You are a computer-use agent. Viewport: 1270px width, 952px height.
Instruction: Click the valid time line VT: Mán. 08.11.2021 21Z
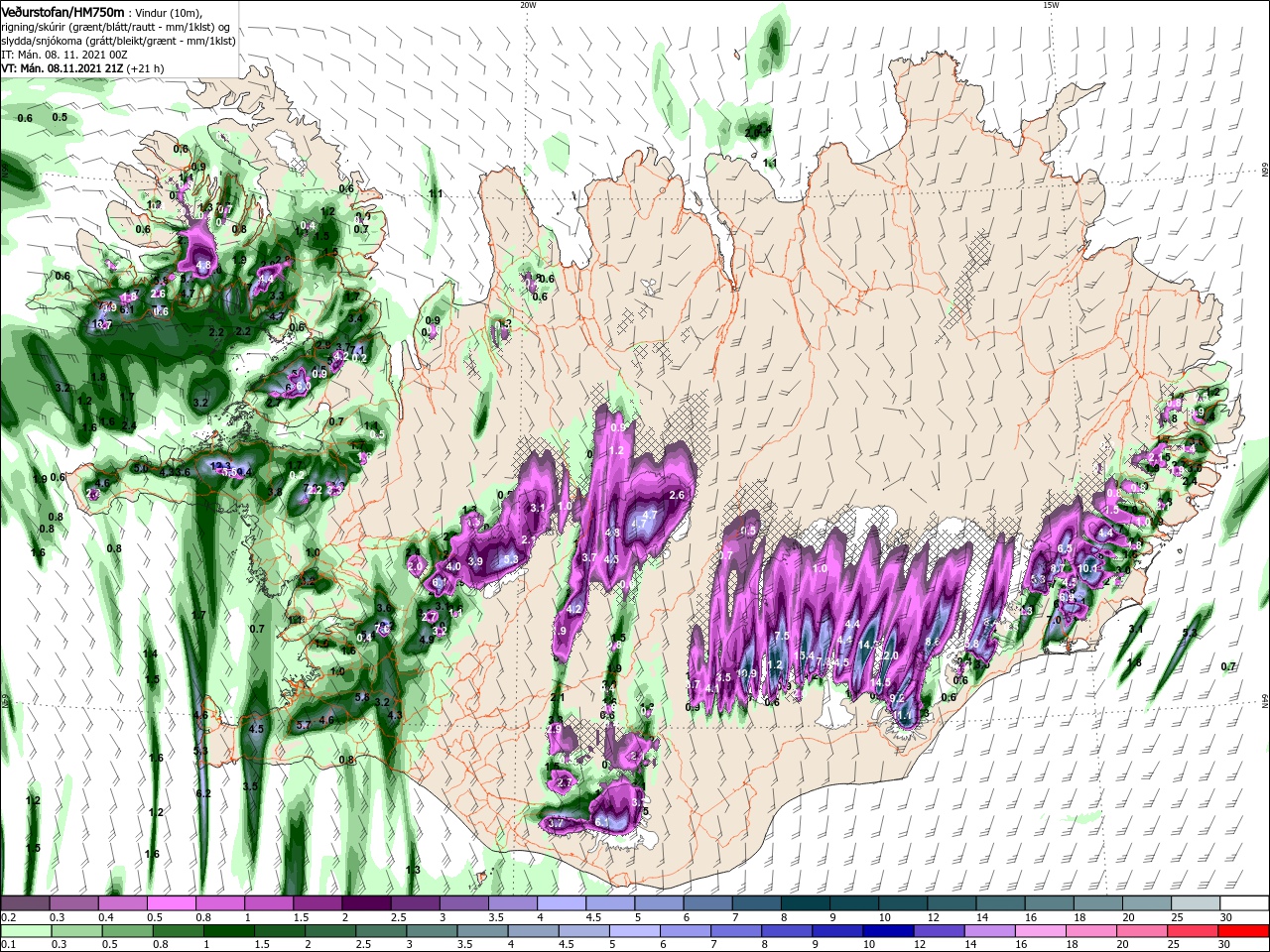click(63, 68)
